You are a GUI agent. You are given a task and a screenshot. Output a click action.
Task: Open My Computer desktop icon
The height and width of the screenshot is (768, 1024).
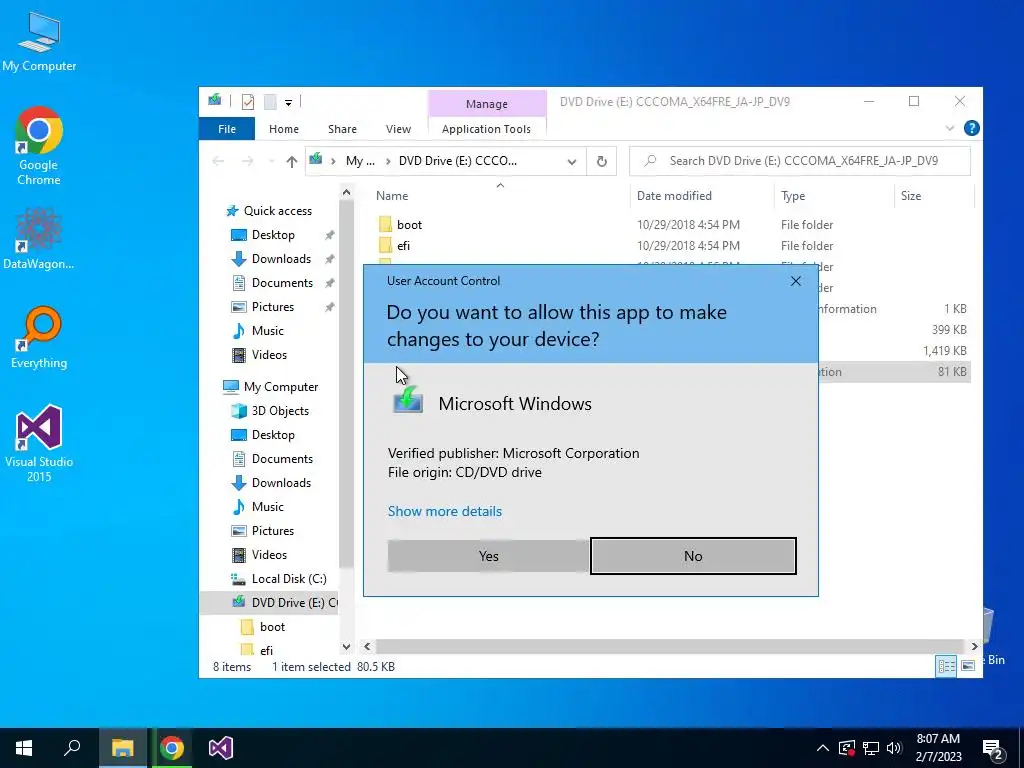(39, 42)
